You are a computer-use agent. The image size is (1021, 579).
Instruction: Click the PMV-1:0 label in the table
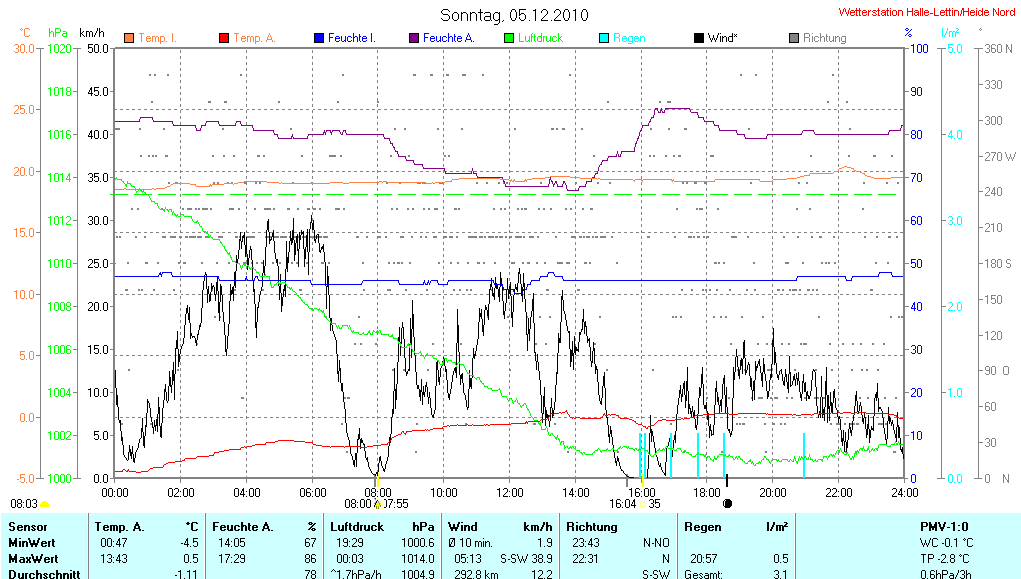click(x=943, y=526)
